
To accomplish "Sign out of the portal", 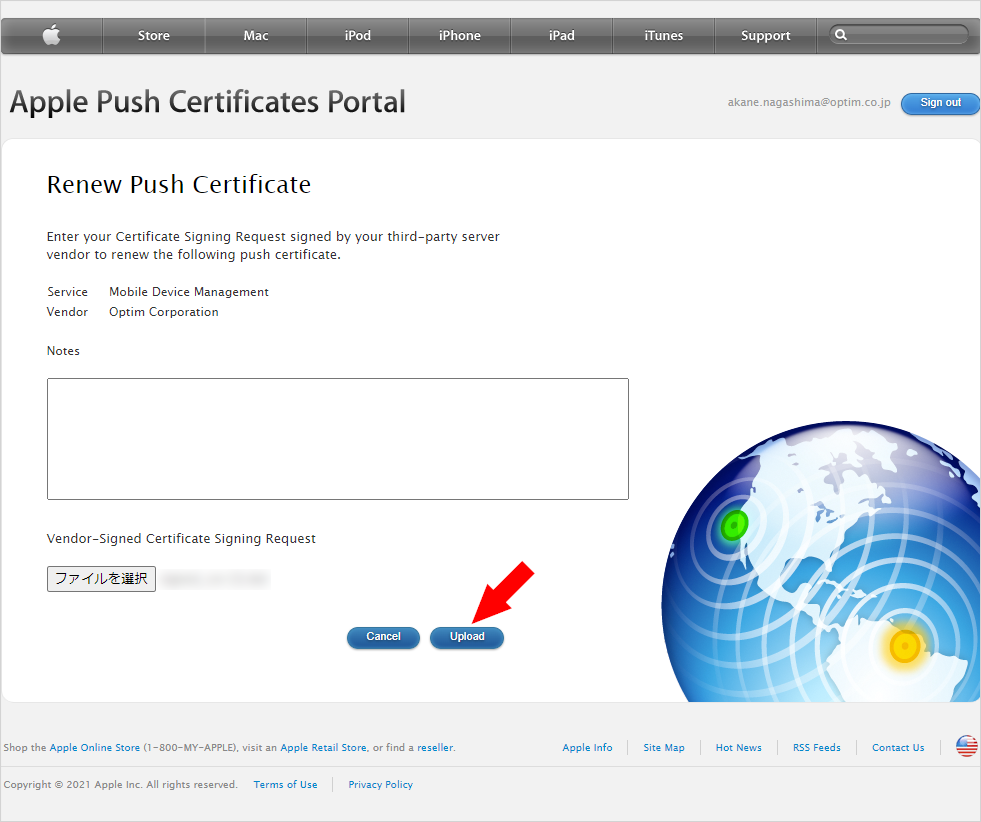I will pos(940,103).
